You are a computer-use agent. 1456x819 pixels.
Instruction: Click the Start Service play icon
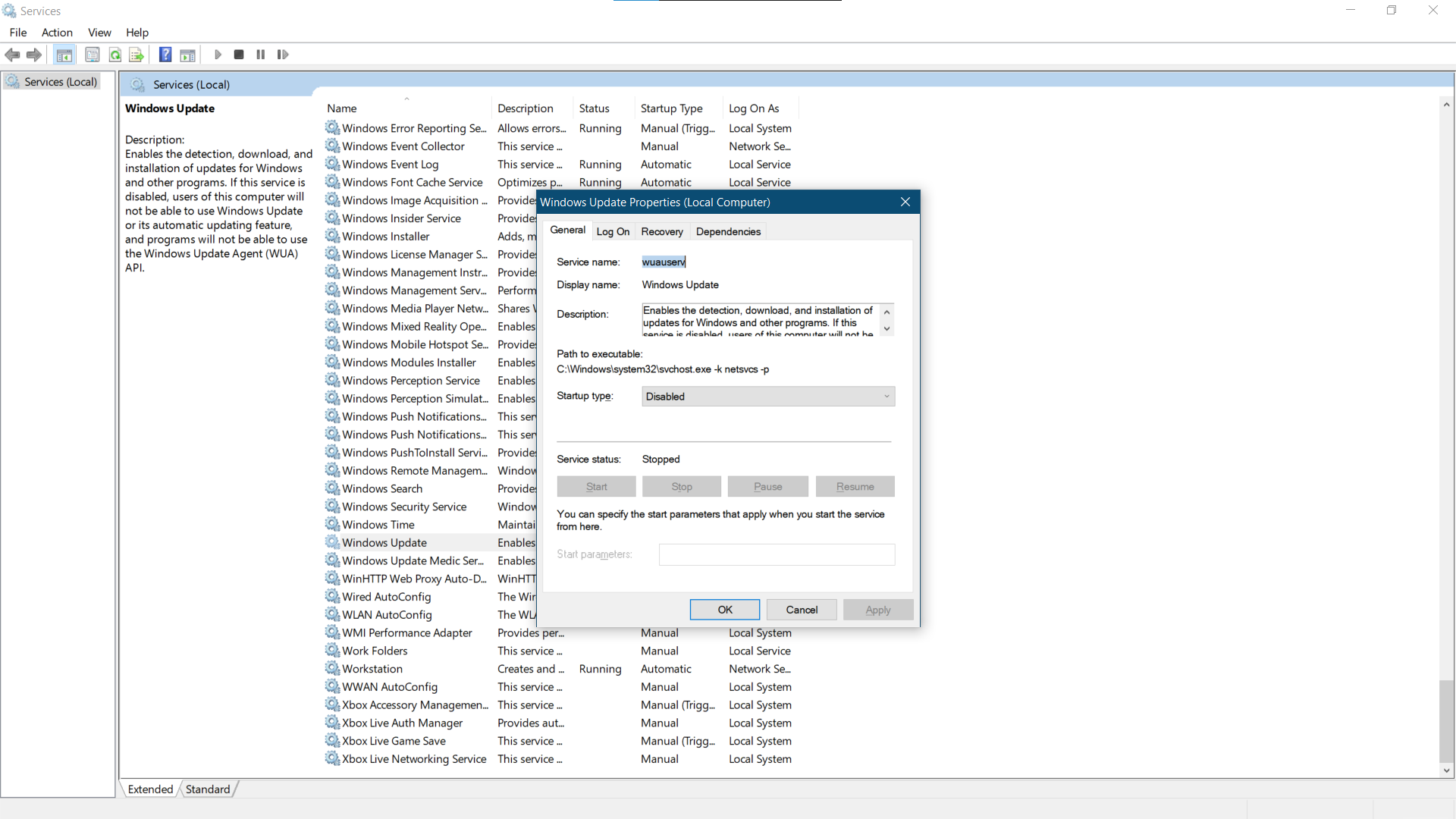click(x=218, y=55)
